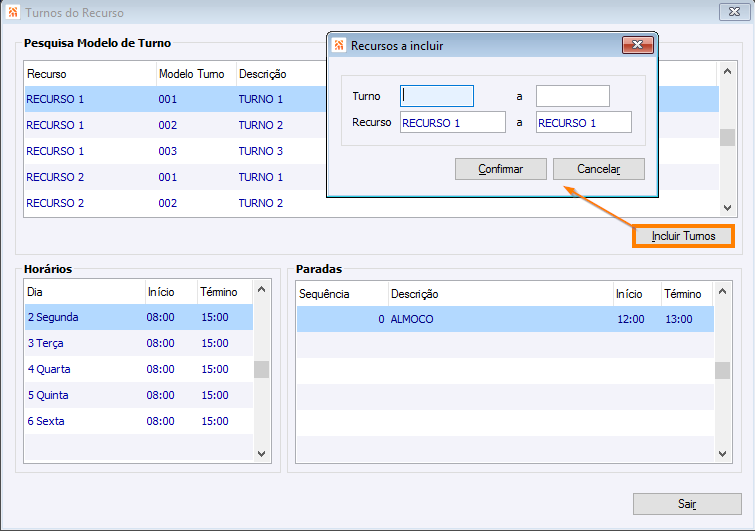Click TURNO 3 description cell
Viewport: 755px width, 531px height.
tap(260, 151)
